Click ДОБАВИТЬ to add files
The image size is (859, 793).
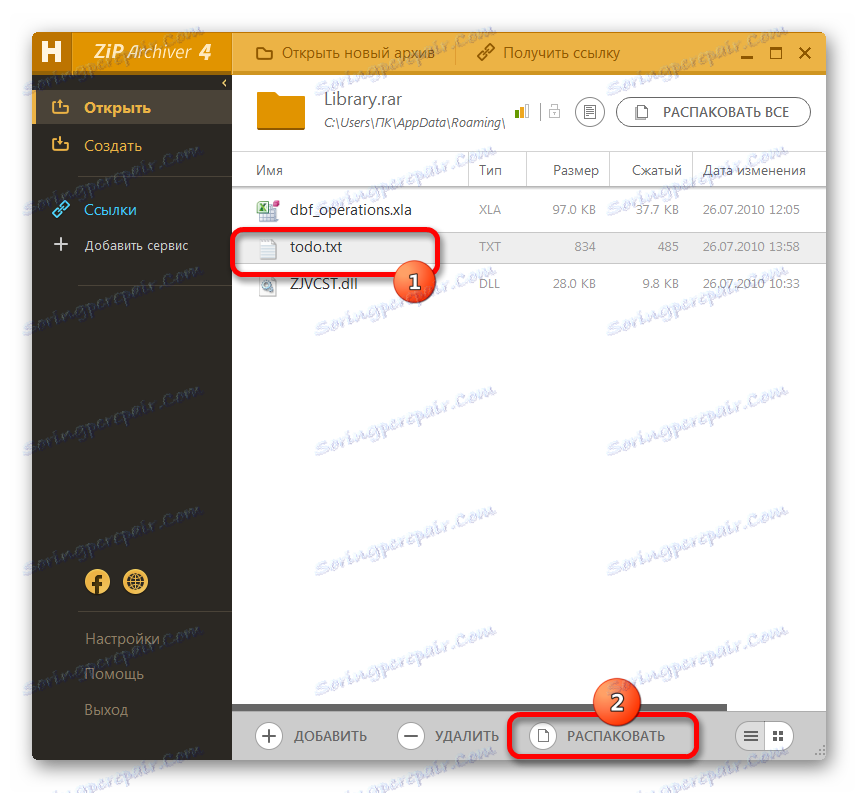pyautogui.click(x=311, y=735)
